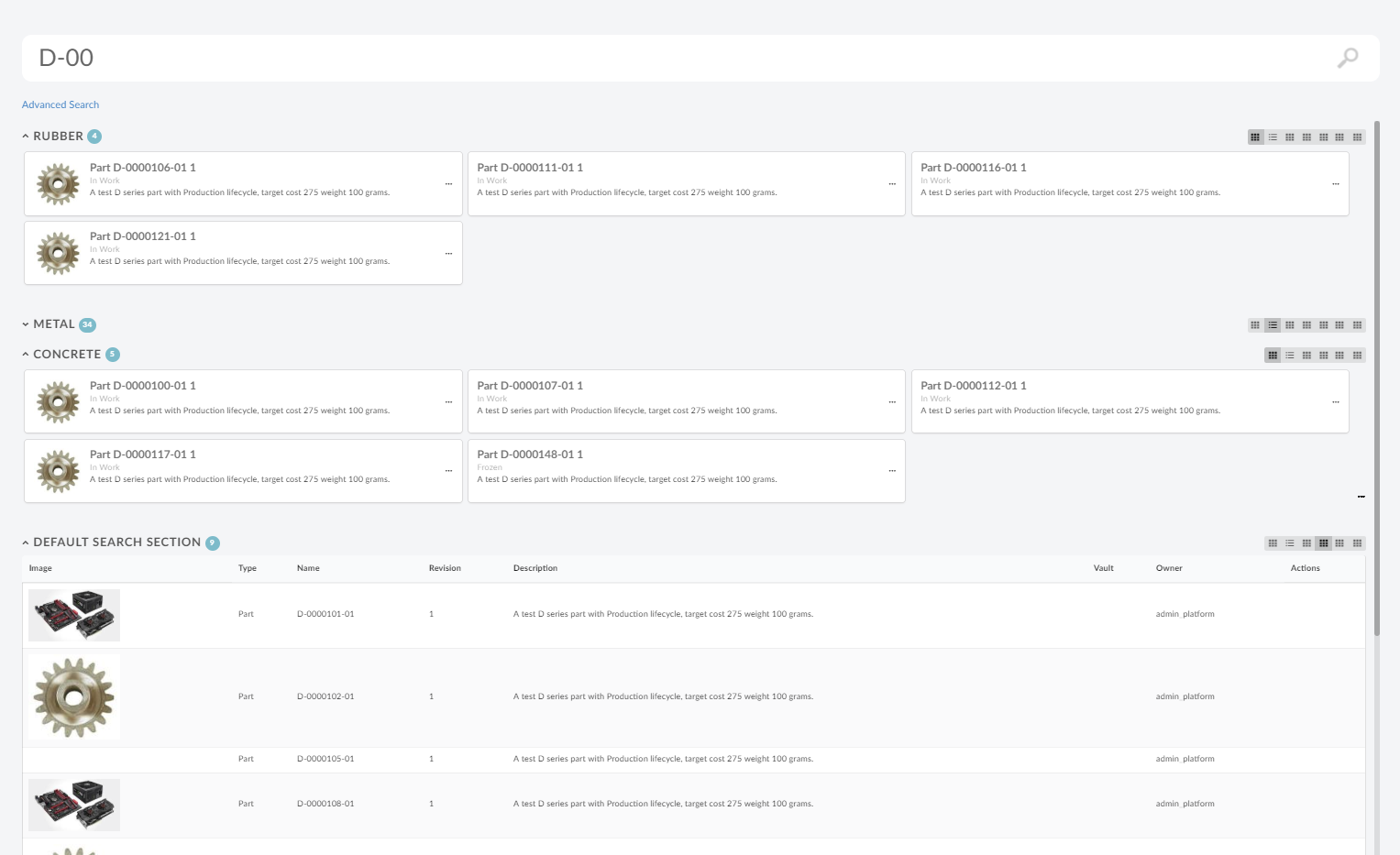
Task: Open ellipsis menu for Part D-0000116-01
Action: 1335,184
